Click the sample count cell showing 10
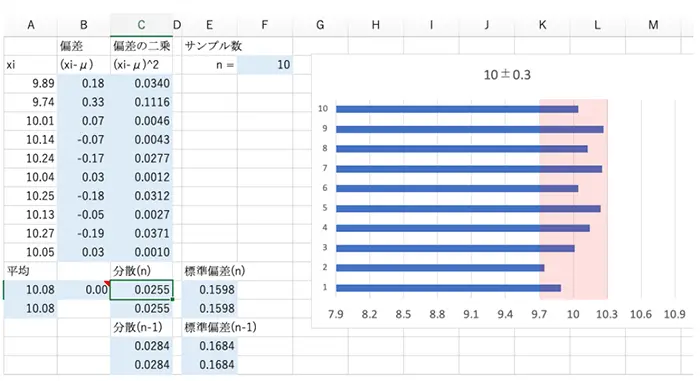 click(265, 65)
